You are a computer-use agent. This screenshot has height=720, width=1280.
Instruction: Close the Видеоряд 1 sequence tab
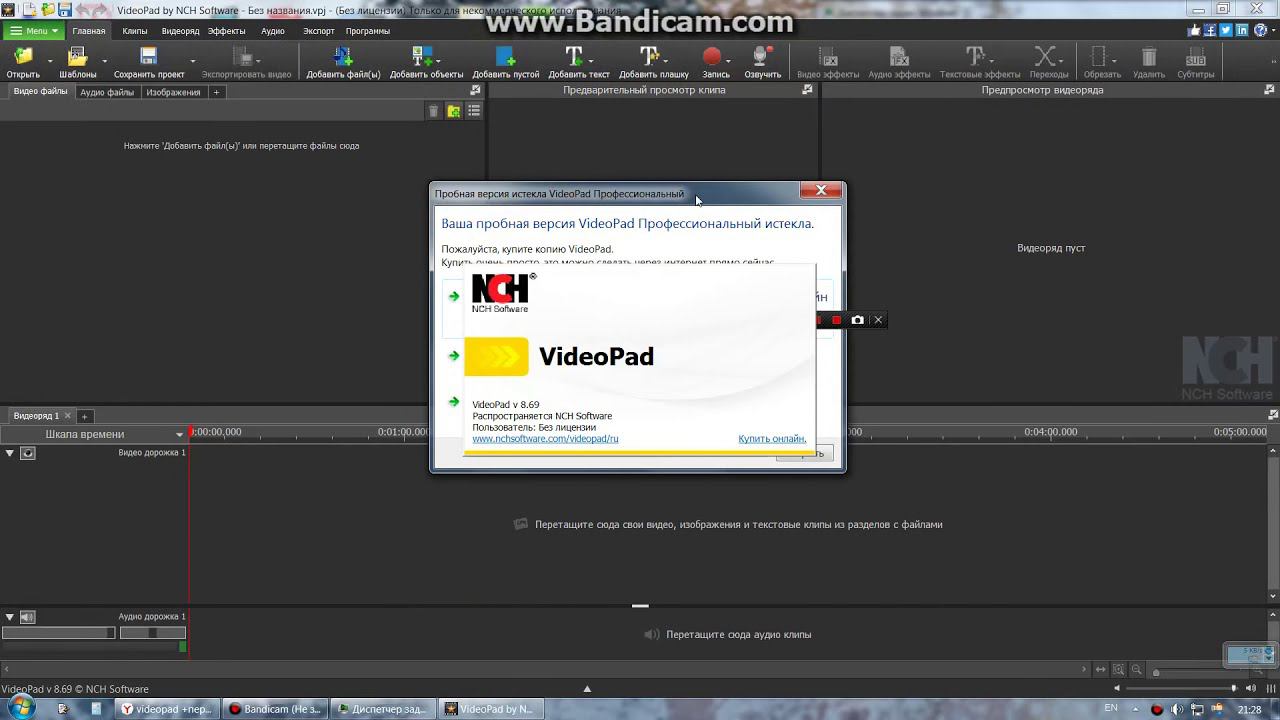pyautogui.click(x=68, y=416)
